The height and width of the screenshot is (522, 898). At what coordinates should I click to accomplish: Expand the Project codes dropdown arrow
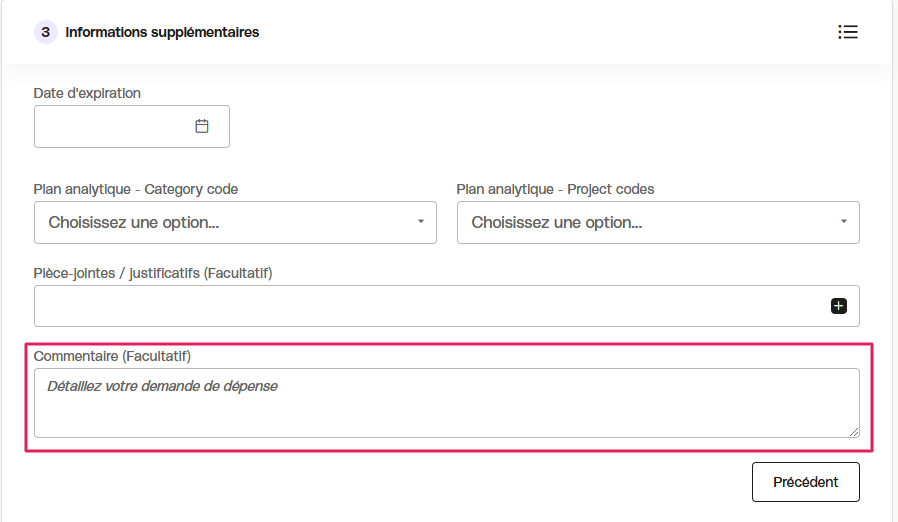pos(844,222)
